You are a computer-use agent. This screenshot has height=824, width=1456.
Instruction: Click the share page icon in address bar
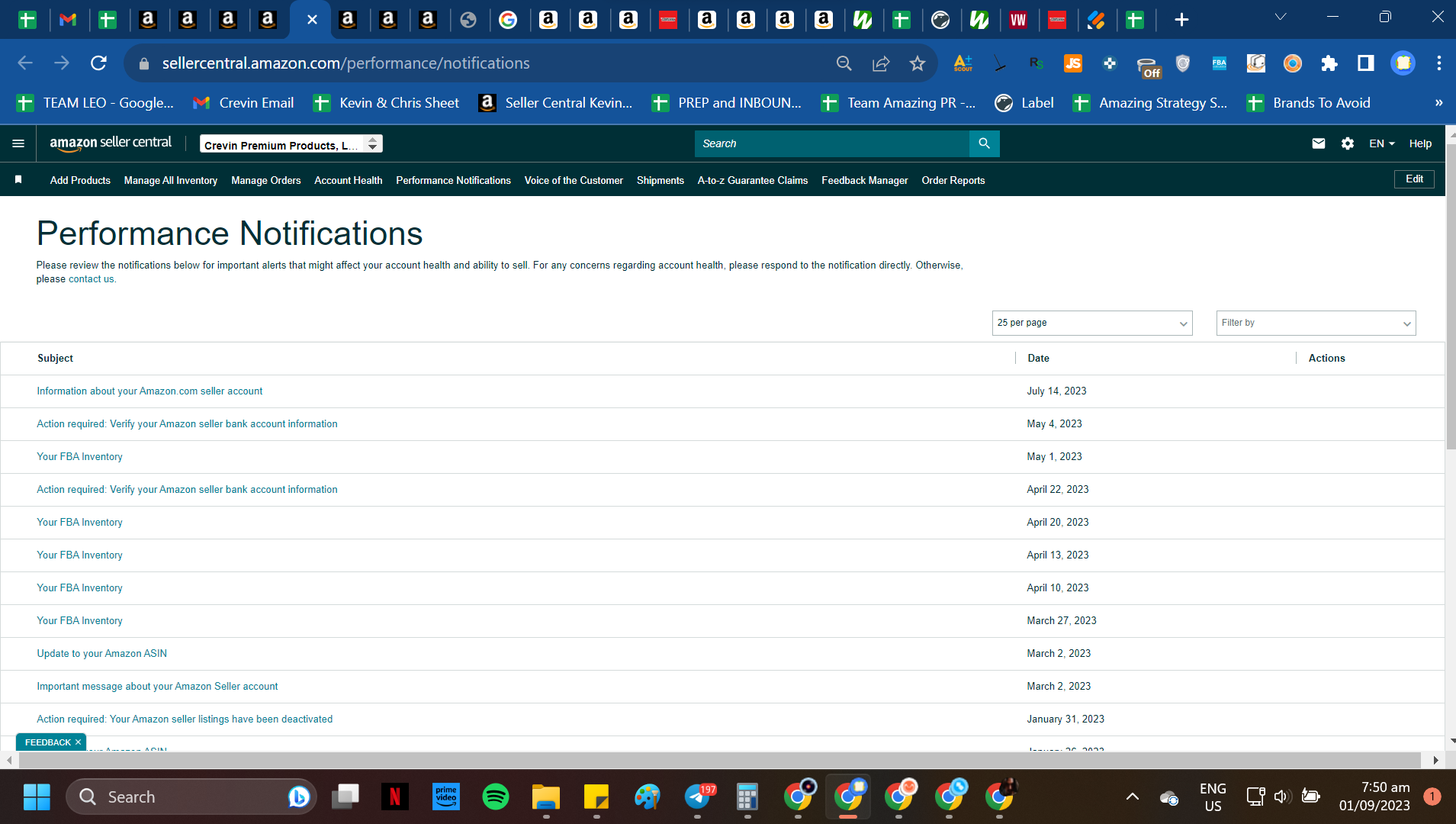[881, 63]
